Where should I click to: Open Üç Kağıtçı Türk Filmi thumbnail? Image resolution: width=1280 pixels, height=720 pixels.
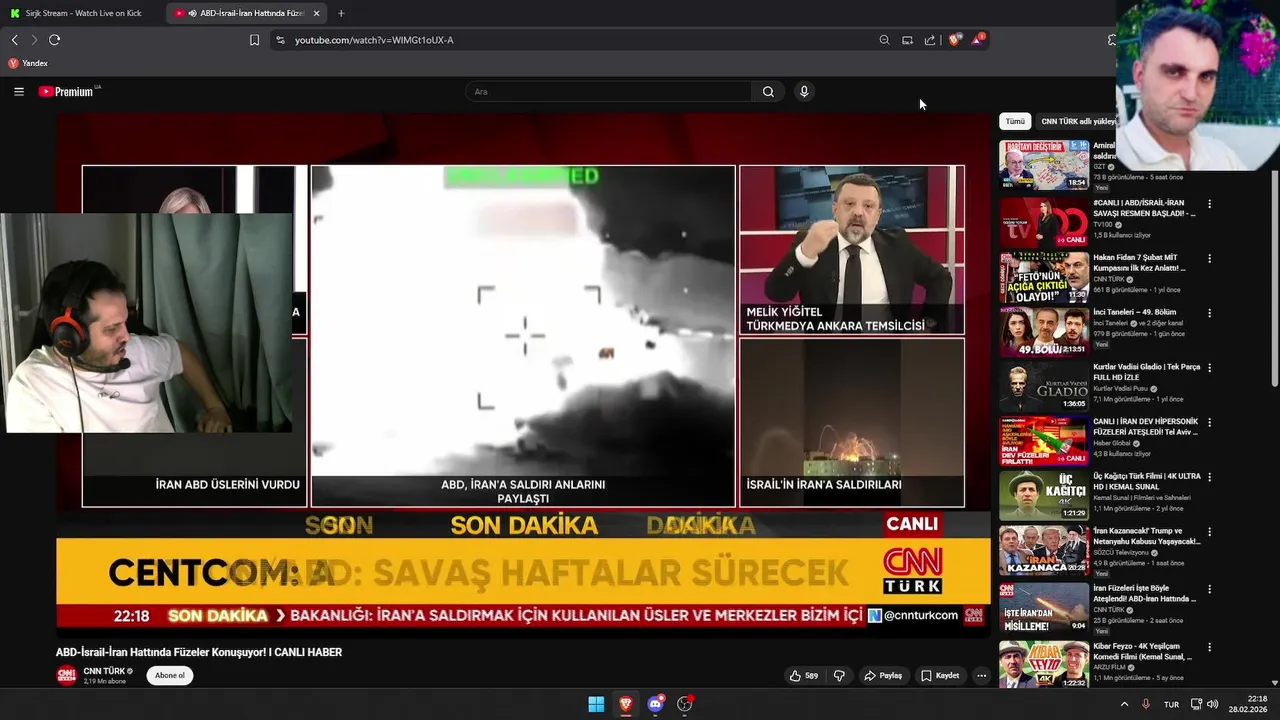coord(1044,495)
